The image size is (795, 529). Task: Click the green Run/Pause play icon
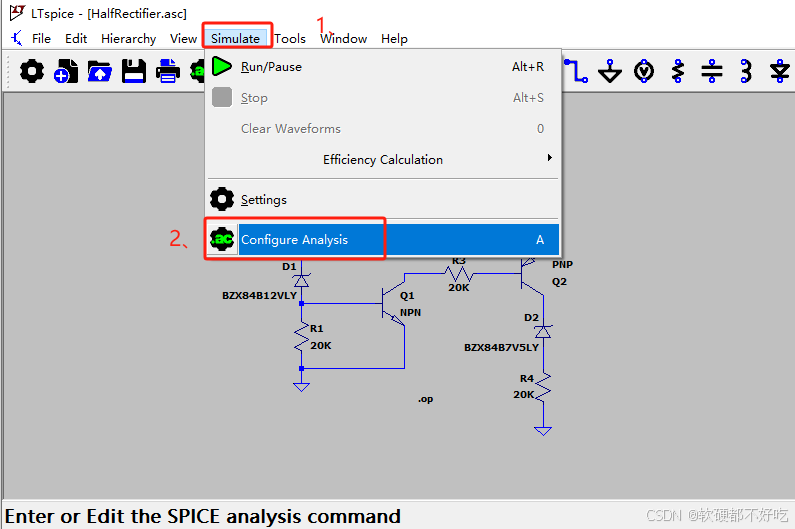222,66
